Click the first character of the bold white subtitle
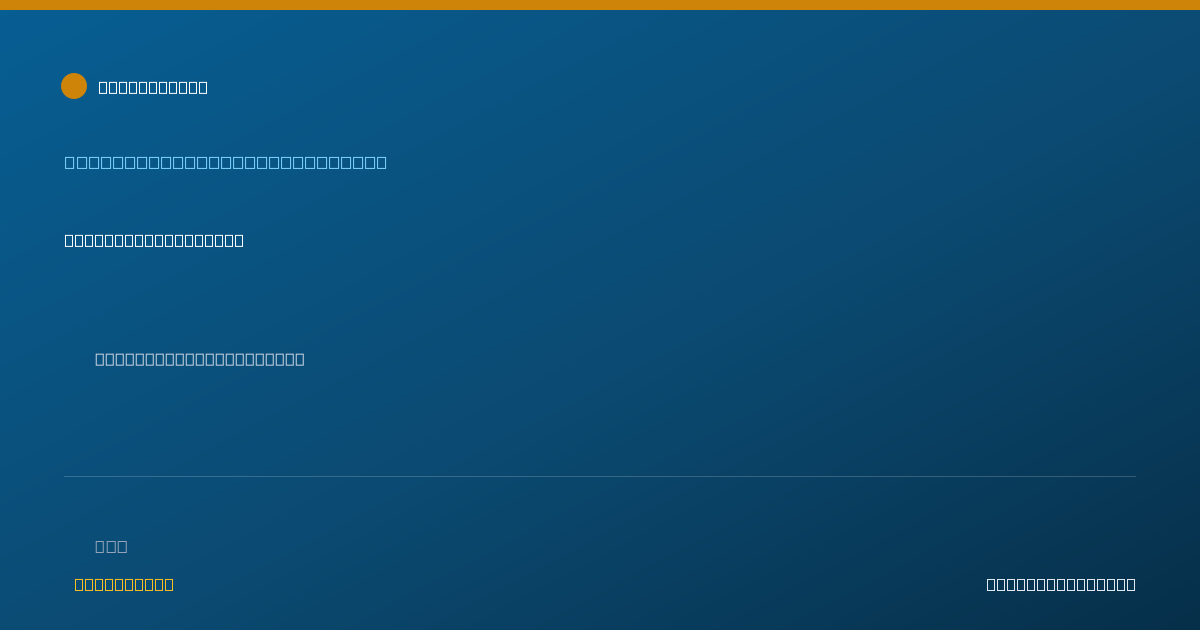Viewport: 1200px width, 630px height. pos(70,240)
